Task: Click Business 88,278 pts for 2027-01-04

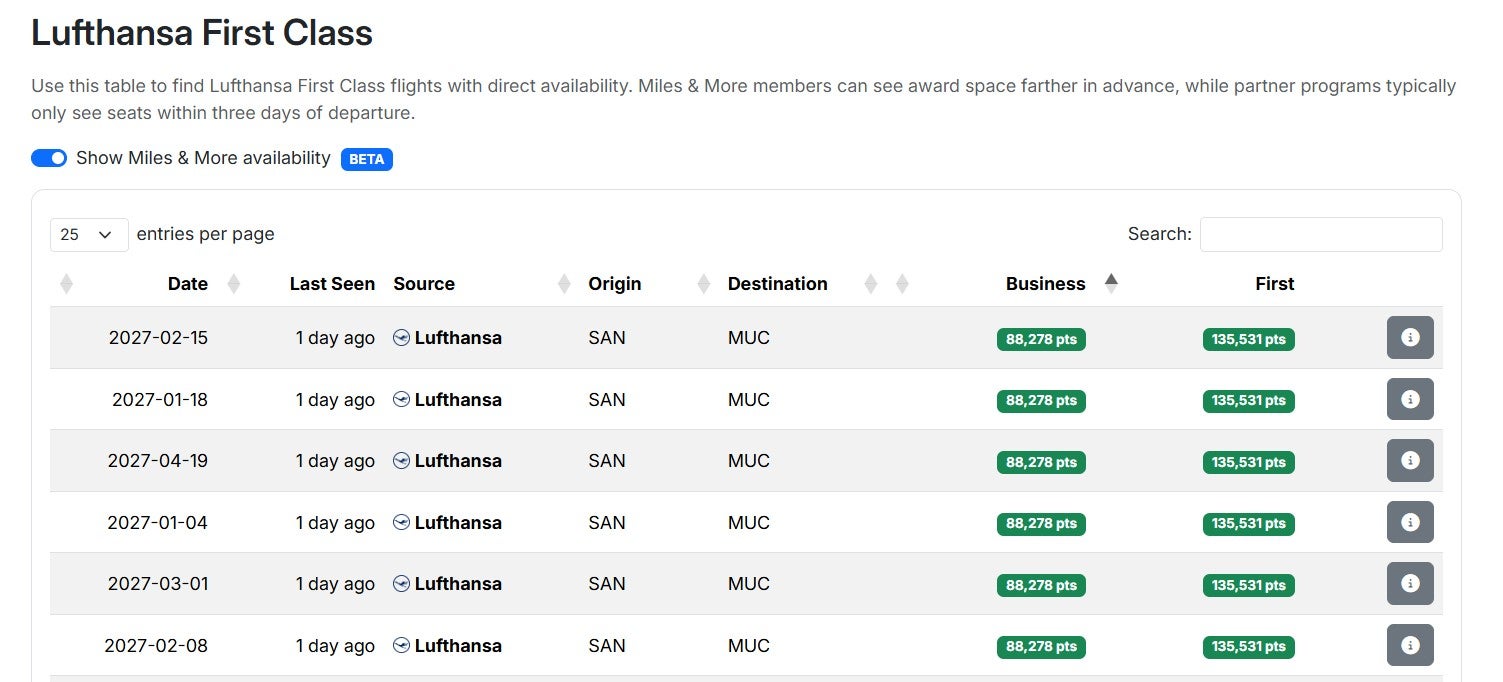Action: pos(1041,524)
